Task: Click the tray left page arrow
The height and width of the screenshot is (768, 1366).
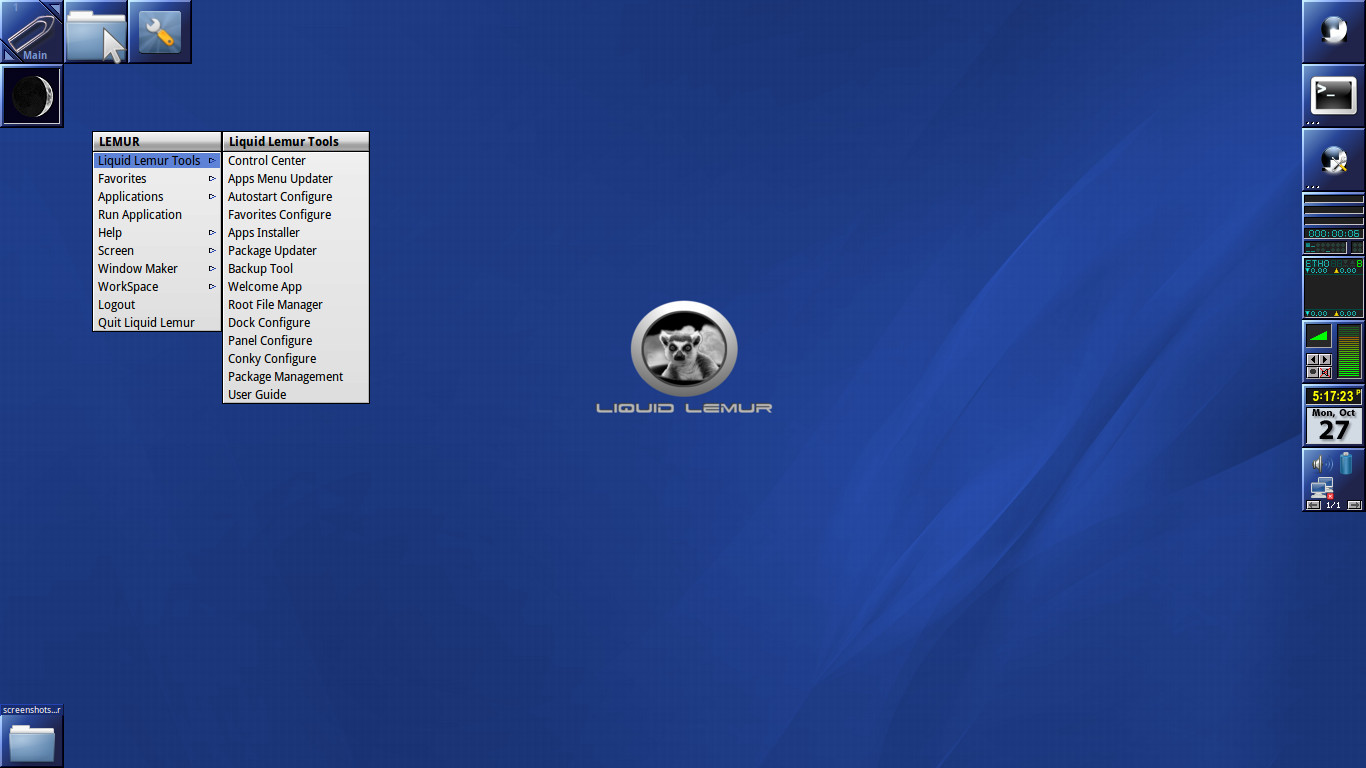Action: point(1314,505)
